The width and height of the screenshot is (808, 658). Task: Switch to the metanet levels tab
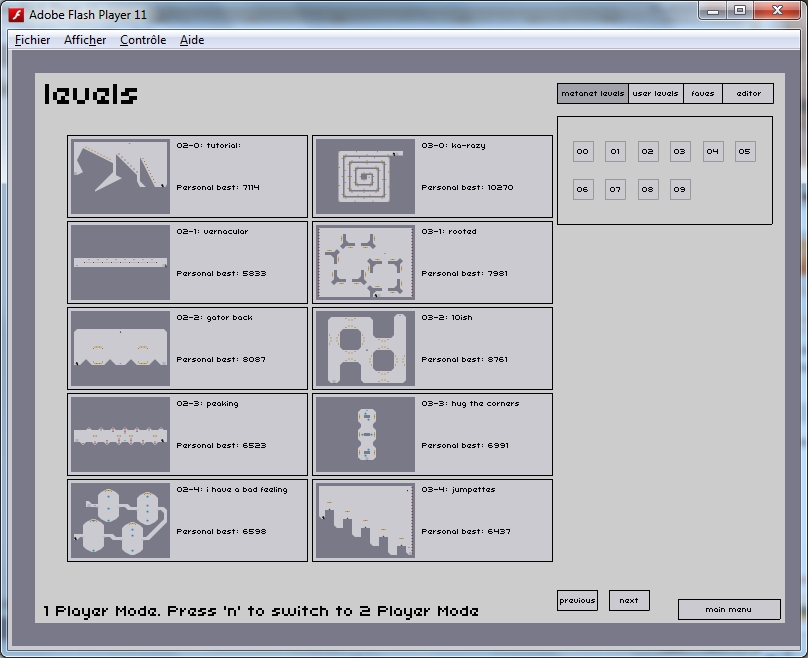pyautogui.click(x=593, y=94)
